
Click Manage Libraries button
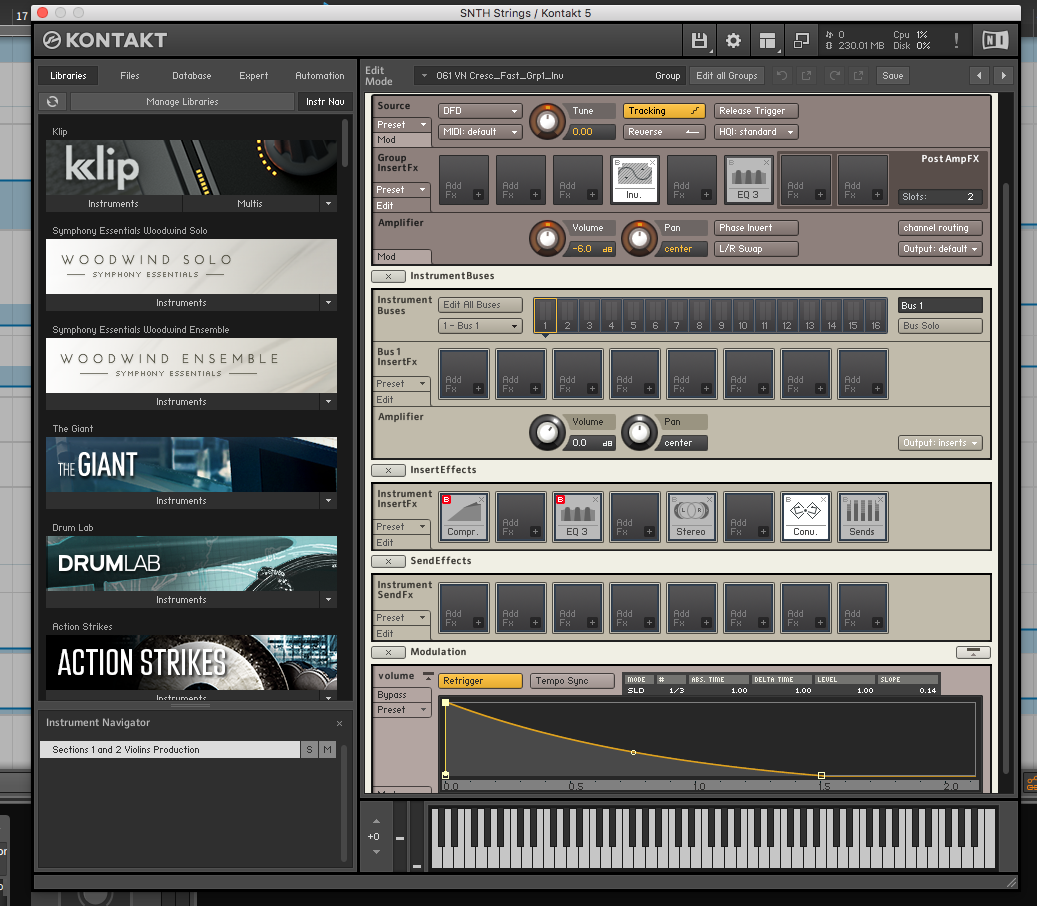[x=183, y=101]
